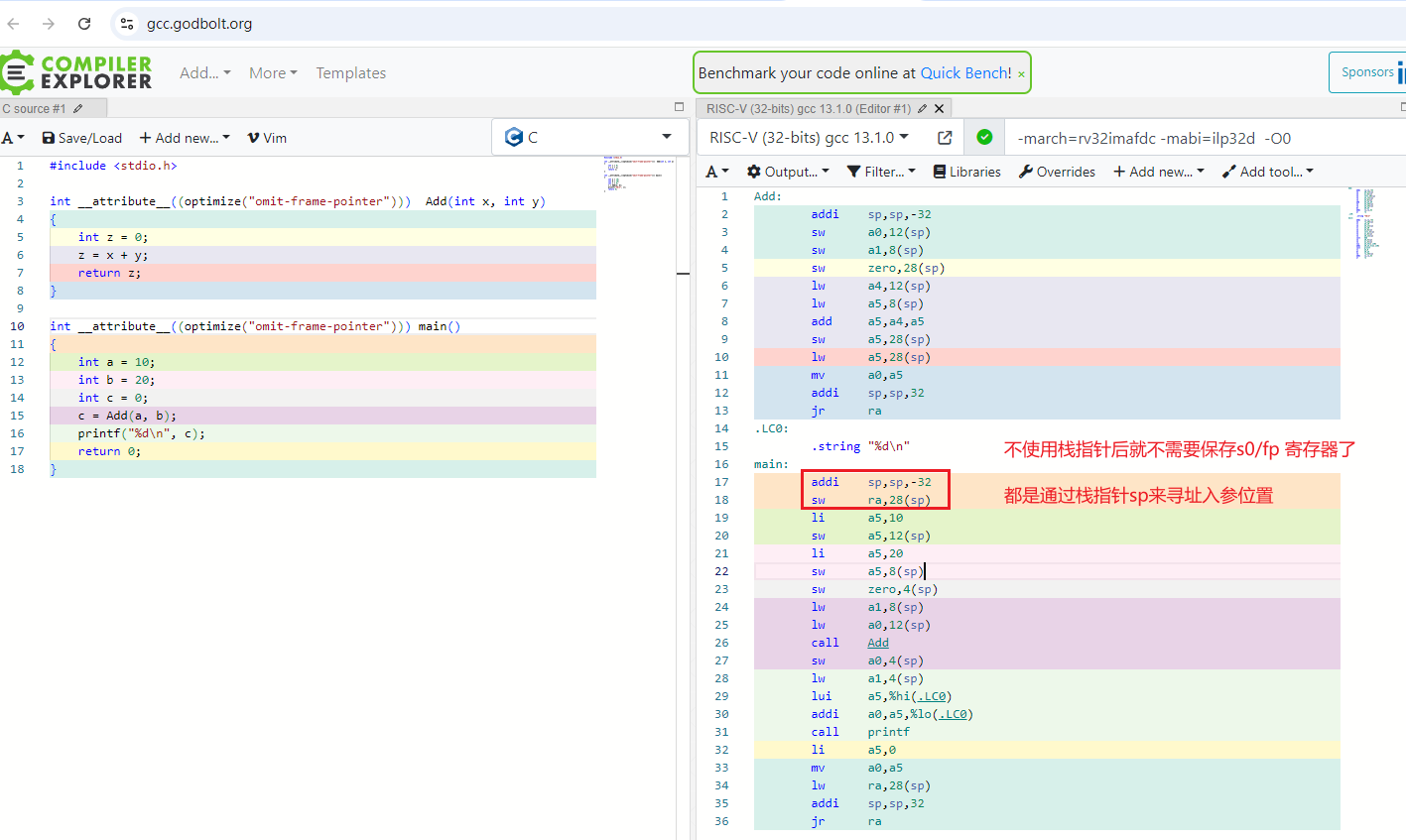Open the source editor Add new... dropdown
This screenshot has height=840, width=1406.
[185, 138]
